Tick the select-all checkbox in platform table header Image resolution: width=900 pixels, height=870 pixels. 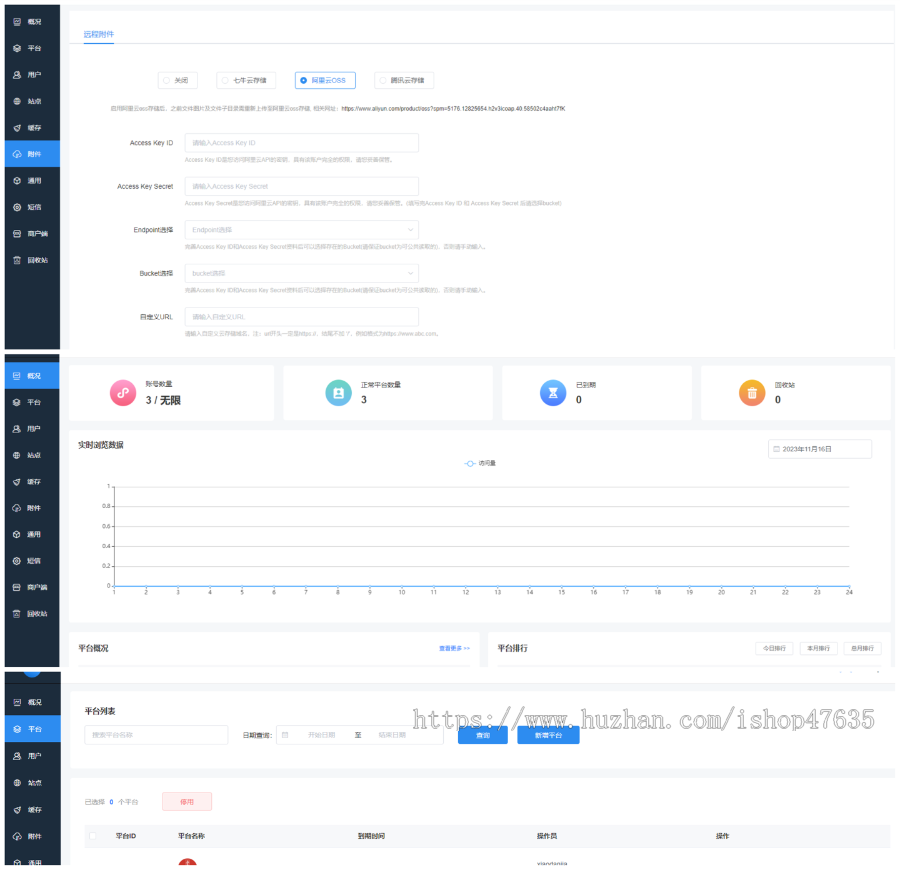pyautogui.click(x=93, y=836)
